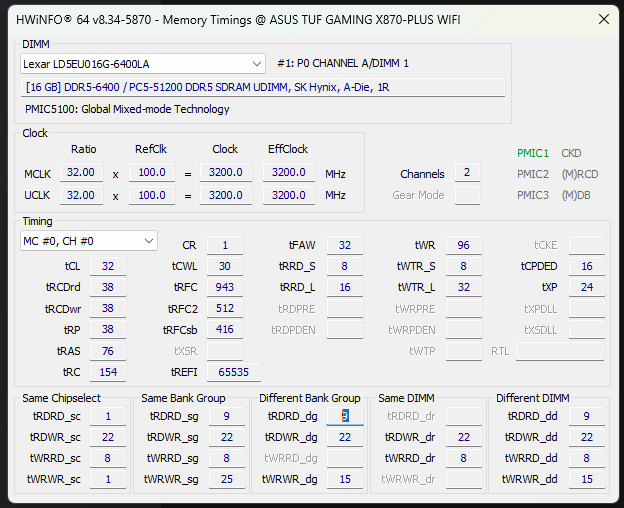Click the tRRD_S value field
The width and height of the screenshot is (624, 508).
(345, 266)
